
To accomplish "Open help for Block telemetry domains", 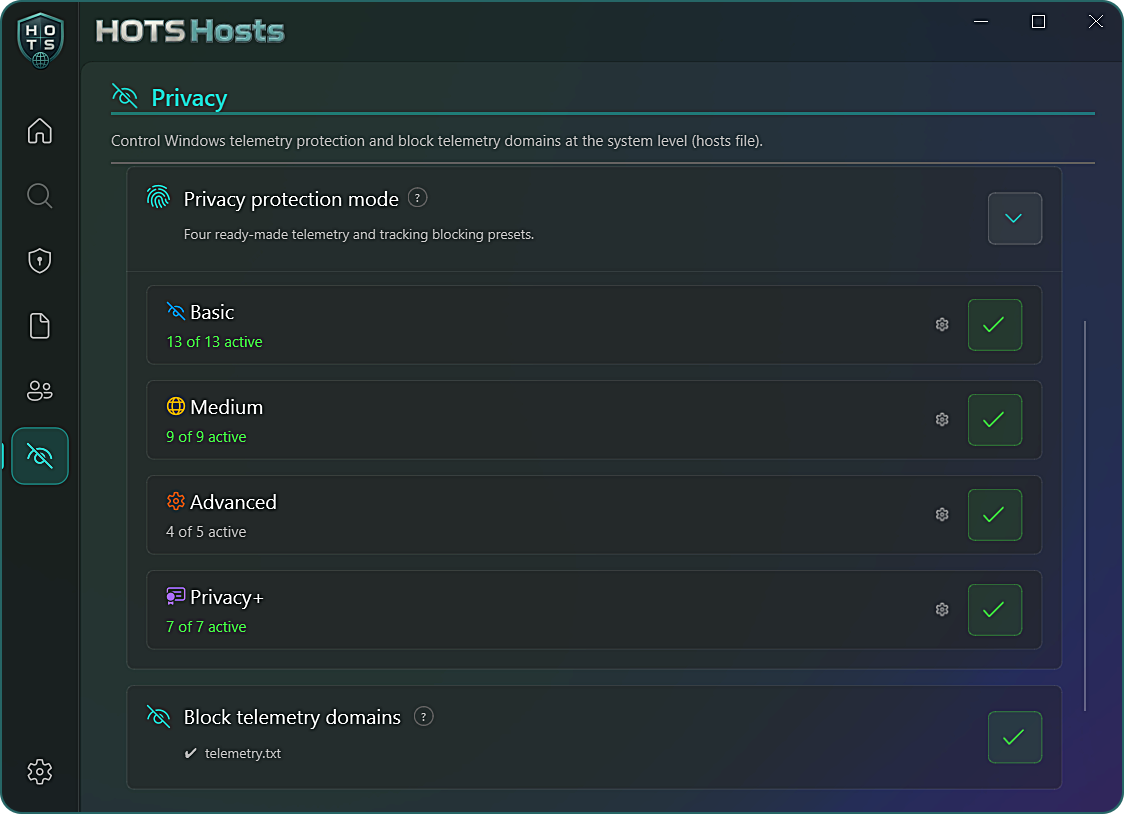I will 424,717.
